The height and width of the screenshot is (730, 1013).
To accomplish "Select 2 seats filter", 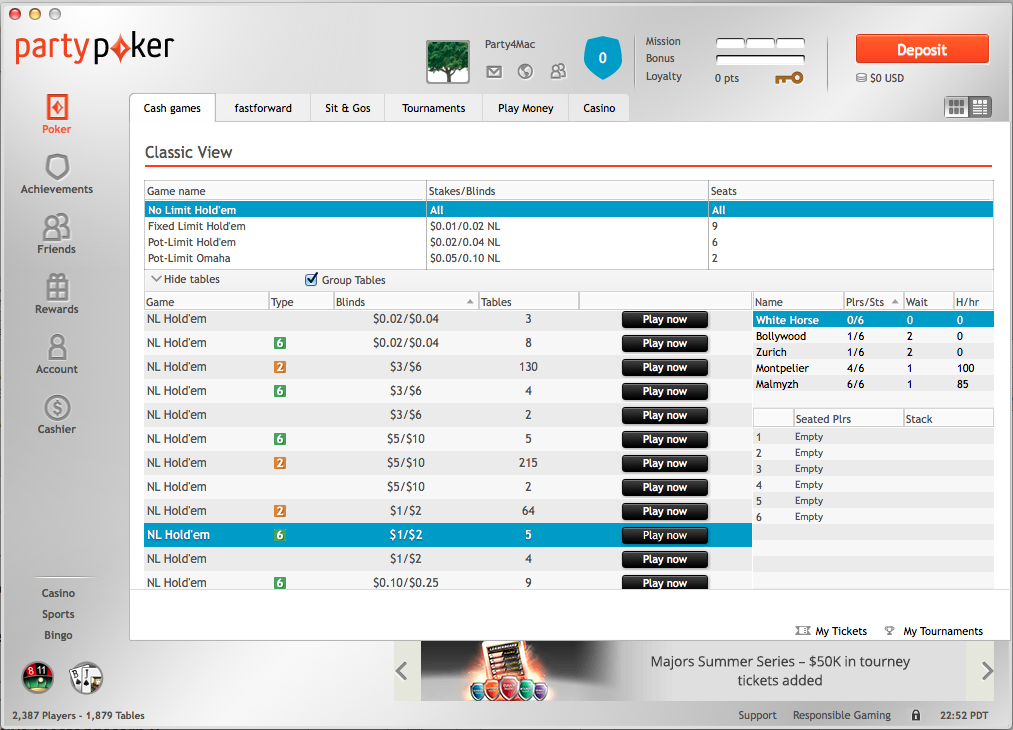I will coord(851,258).
